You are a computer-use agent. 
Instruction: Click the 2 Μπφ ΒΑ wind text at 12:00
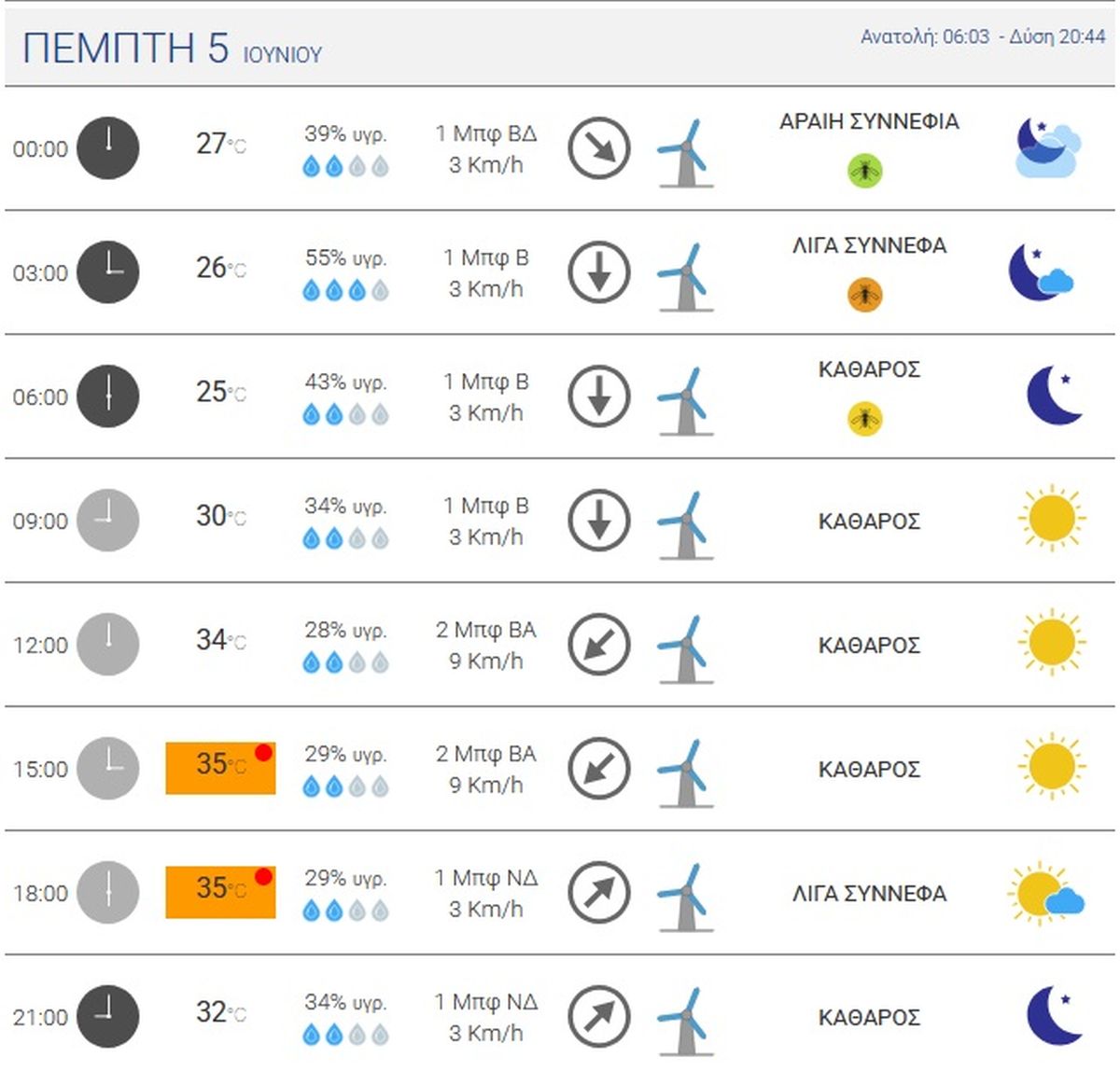485,631
